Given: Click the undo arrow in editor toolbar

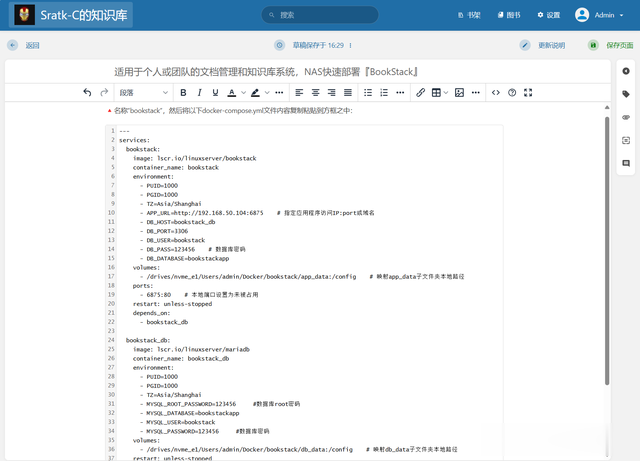Looking at the screenshot, I should coord(87,93).
